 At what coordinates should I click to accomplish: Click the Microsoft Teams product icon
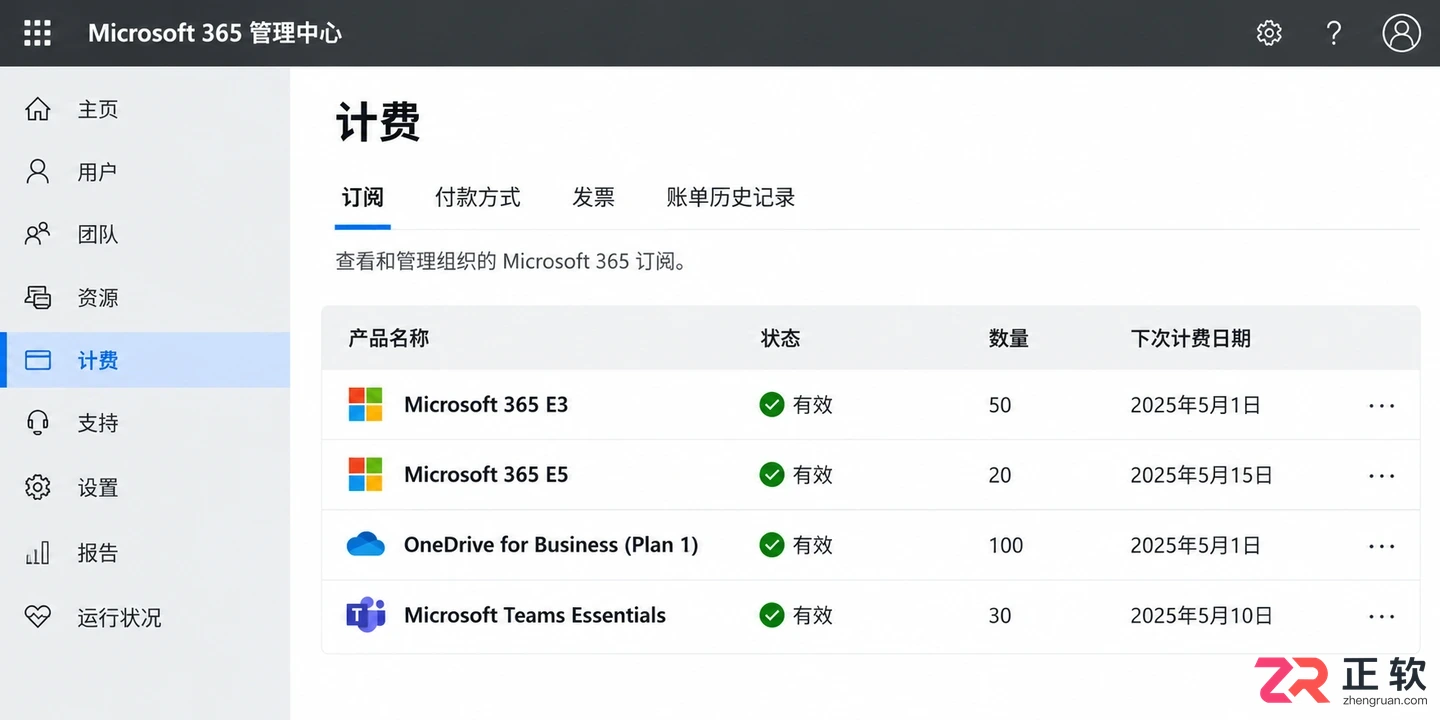pos(366,614)
